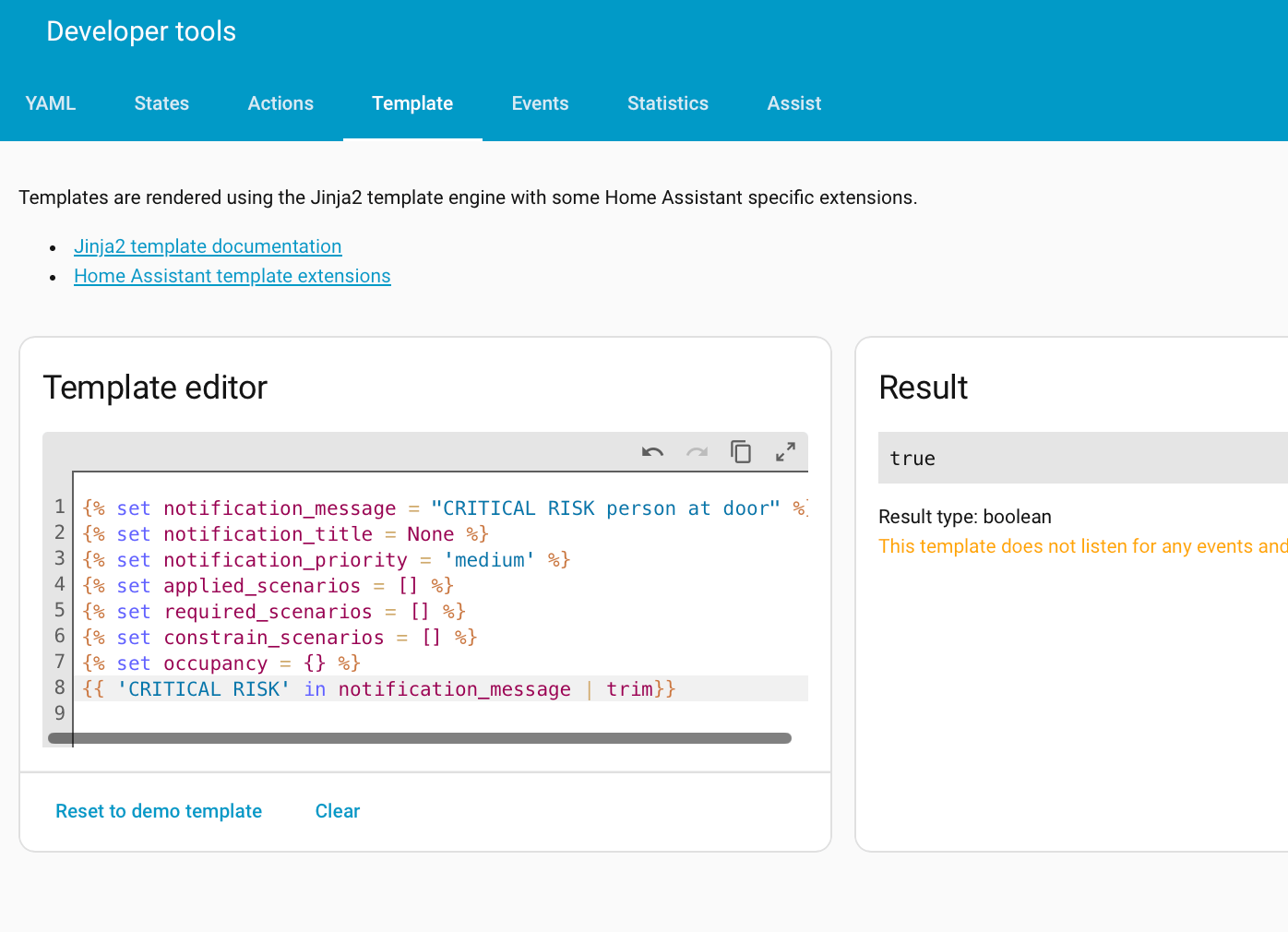This screenshot has height=932, width=1288.
Task: Click line 8 with CRITICAL RISK expression
Action: pos(378,689)
